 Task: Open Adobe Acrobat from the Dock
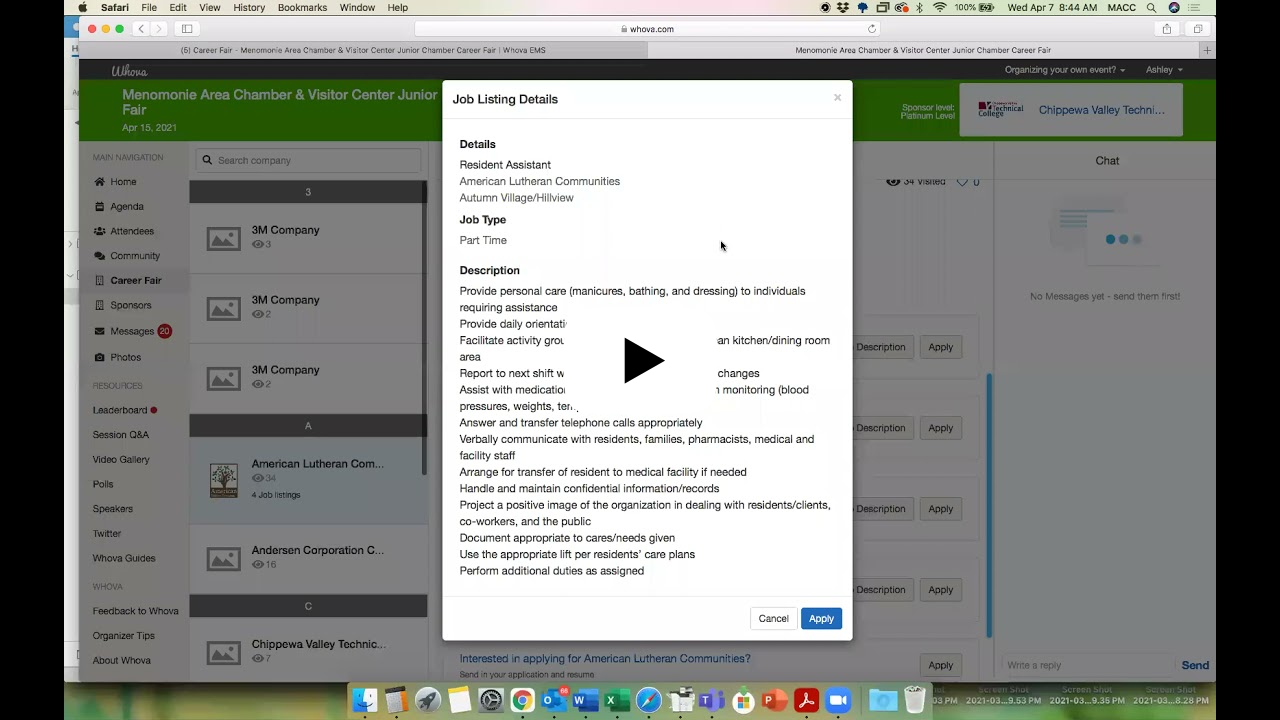[807, 700]
